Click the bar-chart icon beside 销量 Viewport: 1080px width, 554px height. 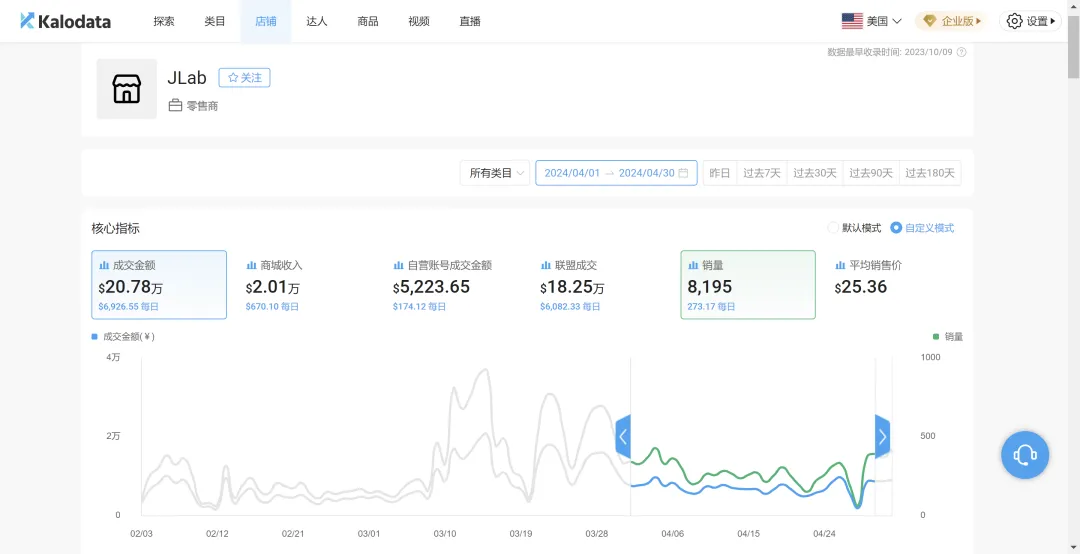click(x=693, y=265)
